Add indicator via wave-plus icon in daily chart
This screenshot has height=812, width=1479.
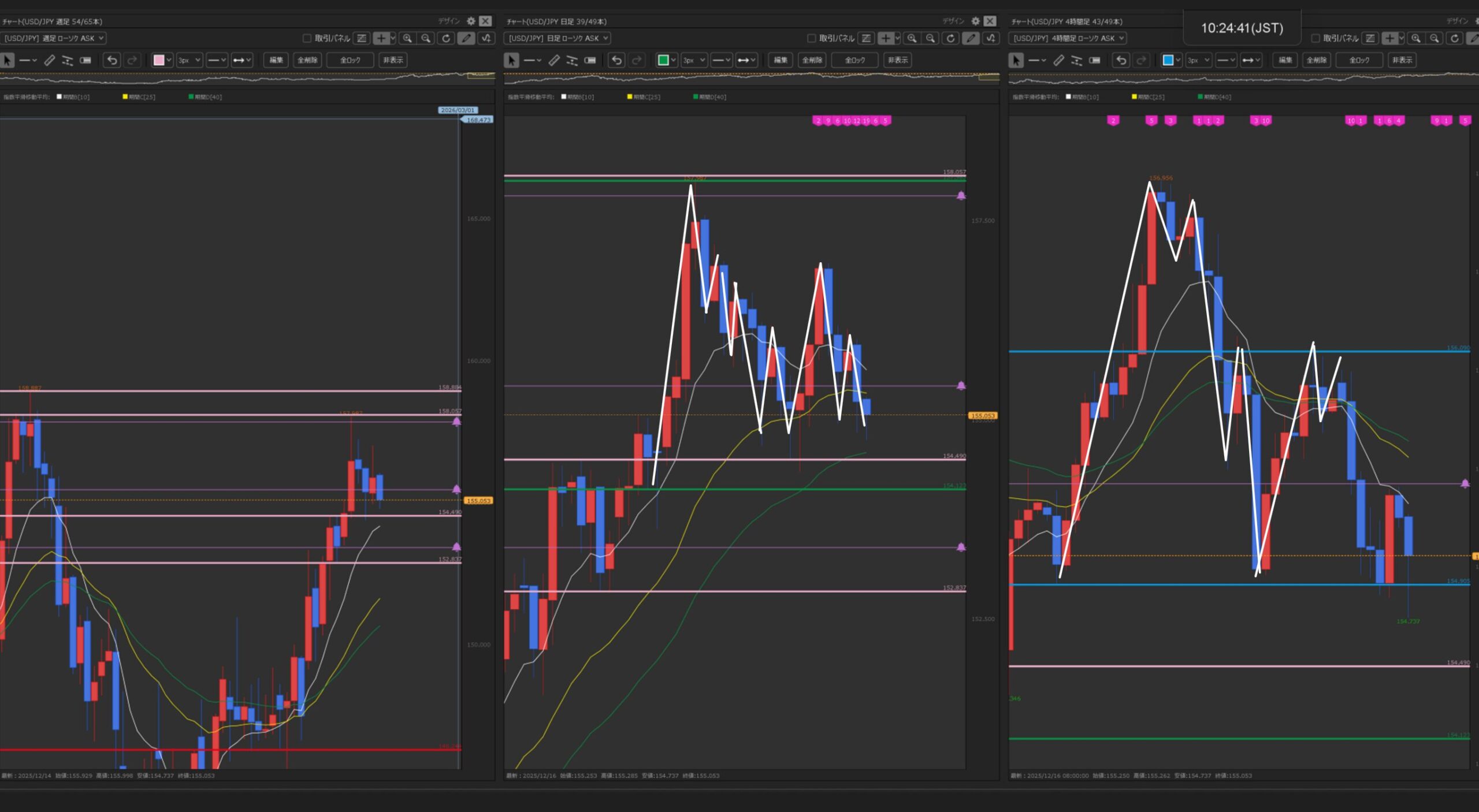[991, 38]
